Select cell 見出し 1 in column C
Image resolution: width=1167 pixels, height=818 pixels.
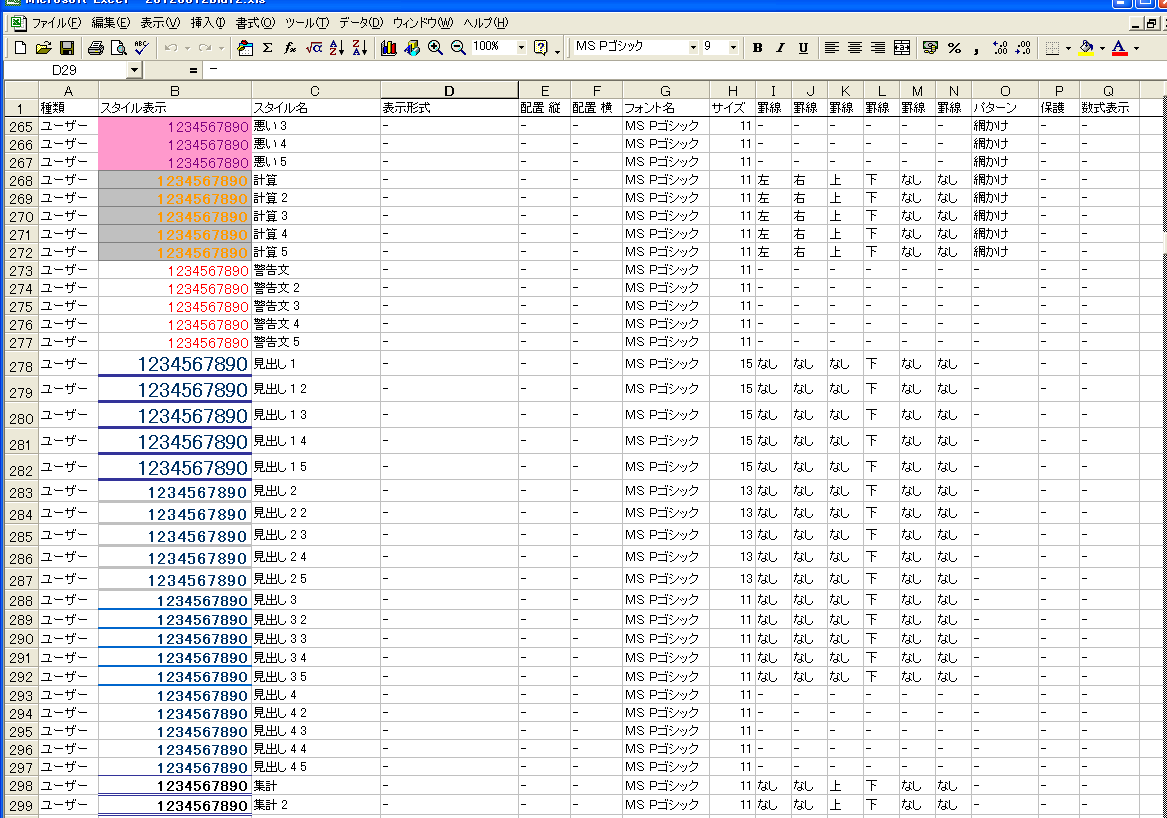point(316,364)
